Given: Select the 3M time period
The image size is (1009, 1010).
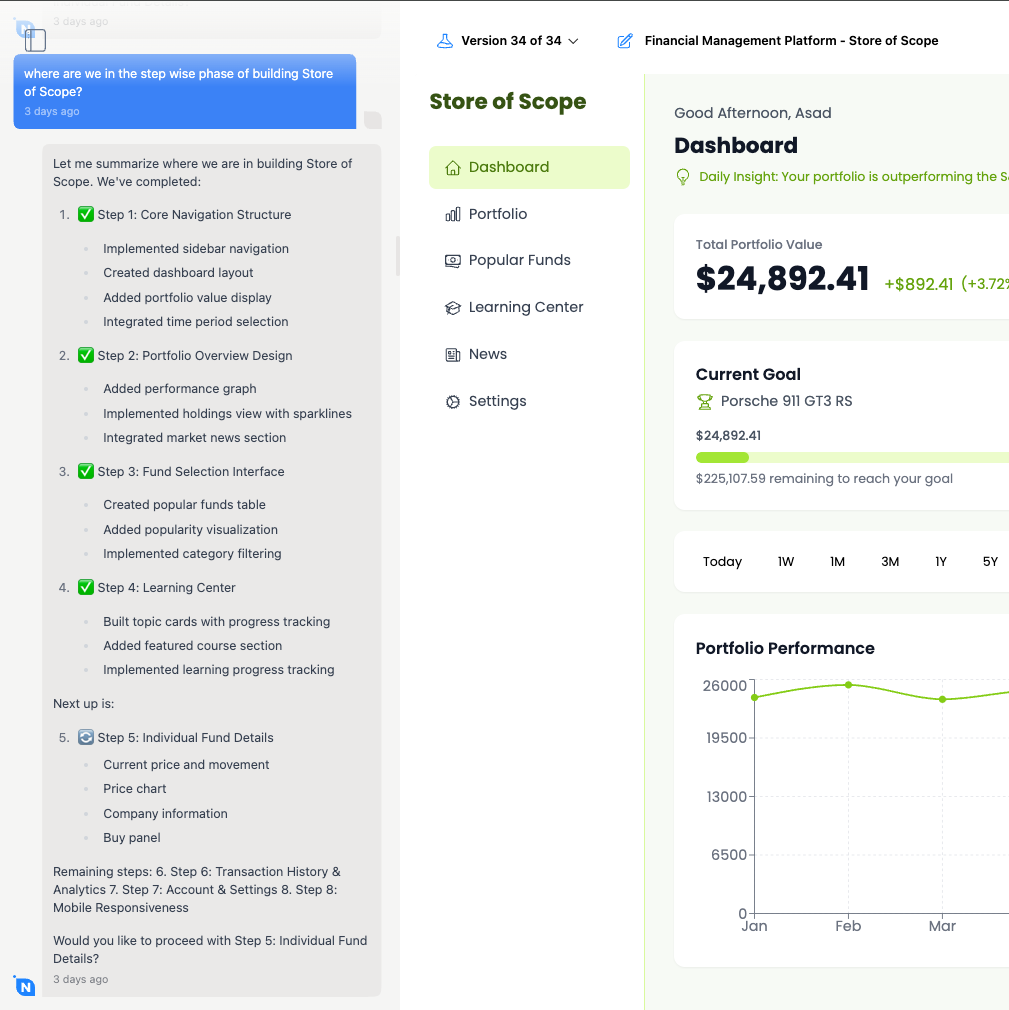Looking at the screenshot, I should tap(890, 562).
